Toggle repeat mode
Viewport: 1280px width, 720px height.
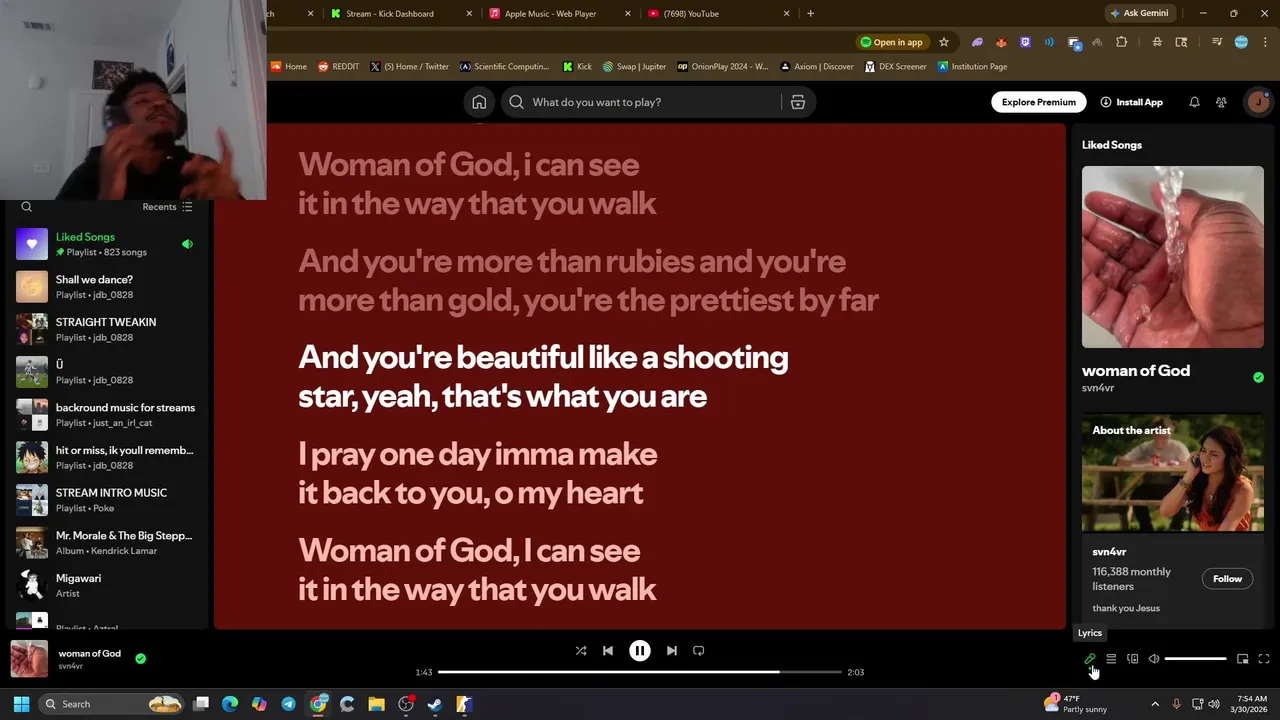click(x=699, y=650)
